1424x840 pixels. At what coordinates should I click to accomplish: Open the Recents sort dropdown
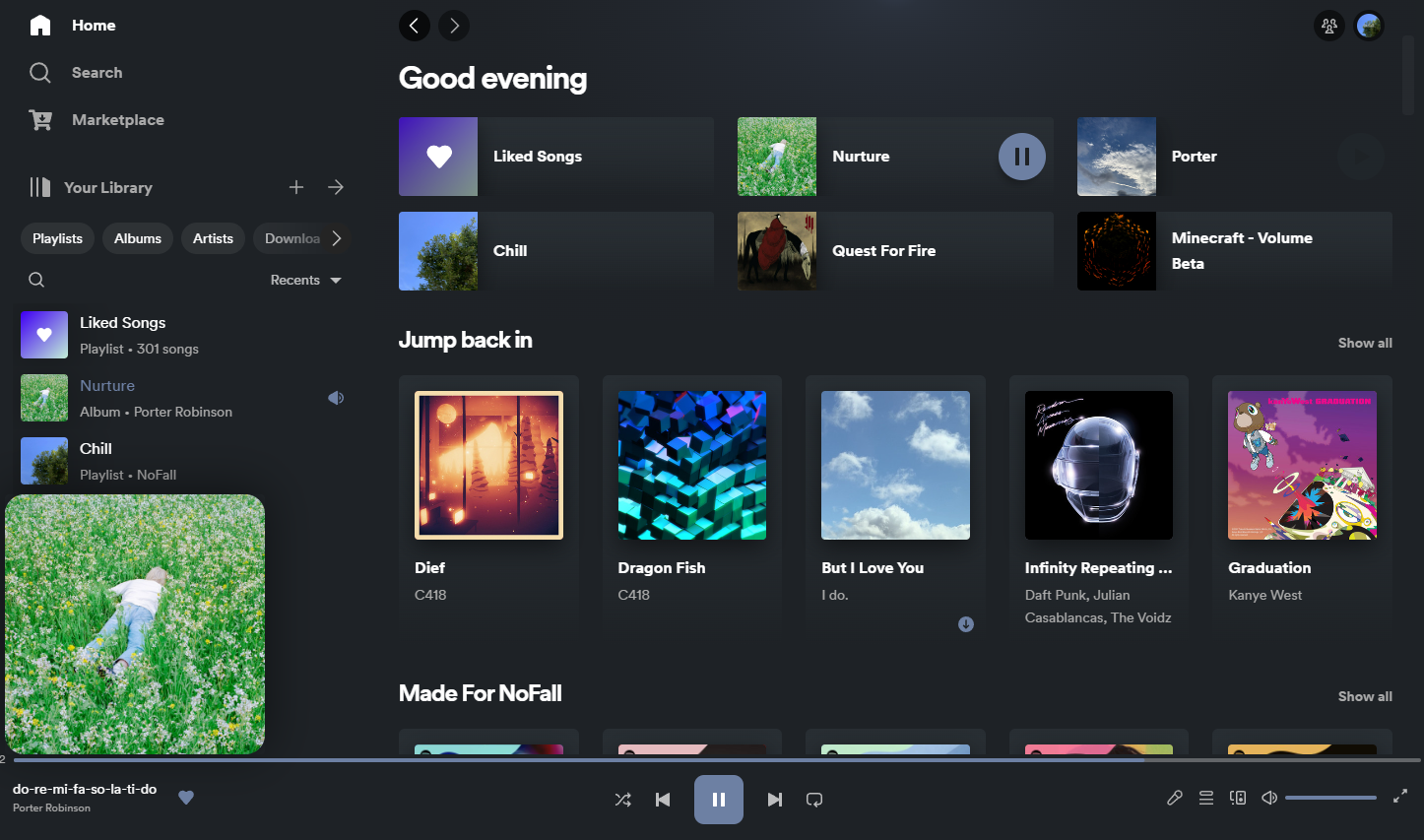pyautogui.click(x=304, y=280)
